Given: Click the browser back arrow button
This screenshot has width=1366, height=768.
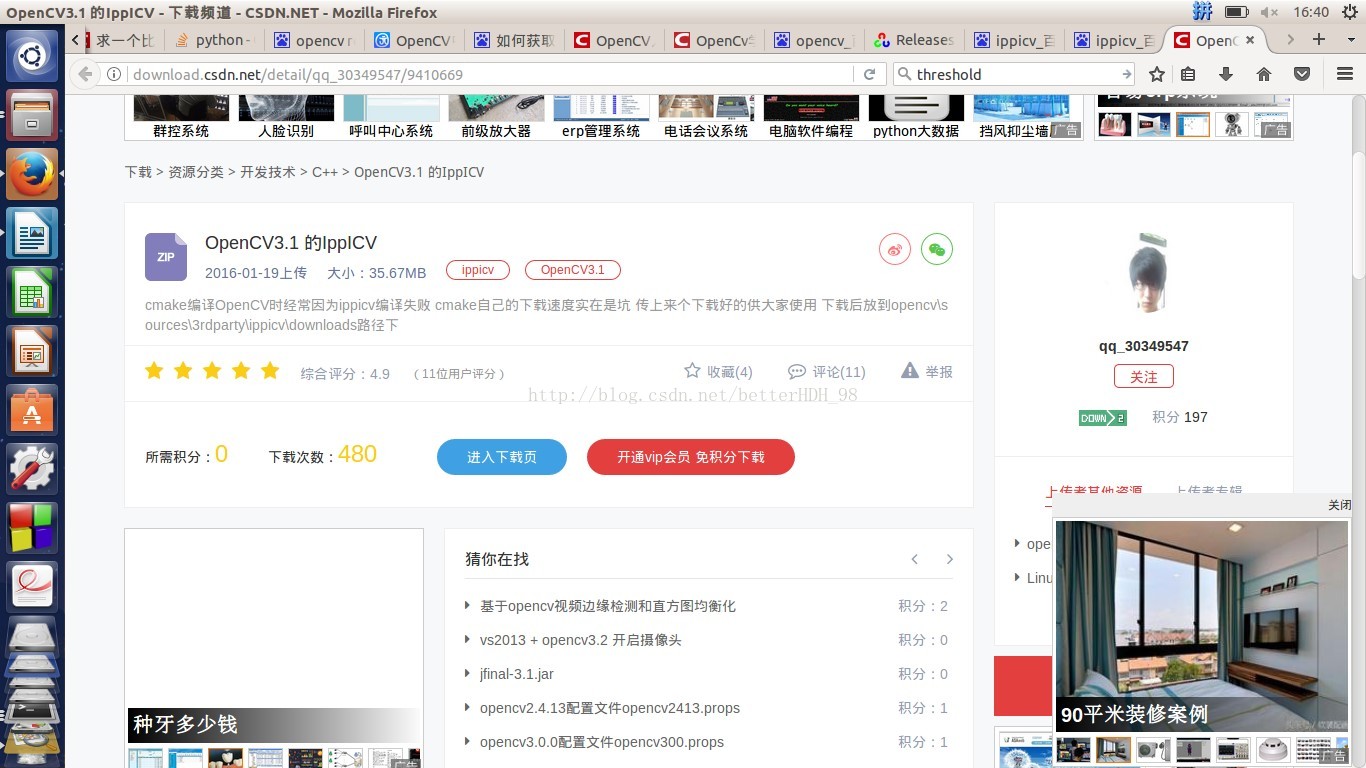Looking at the screenshot, I should click(x=85, y=74).
